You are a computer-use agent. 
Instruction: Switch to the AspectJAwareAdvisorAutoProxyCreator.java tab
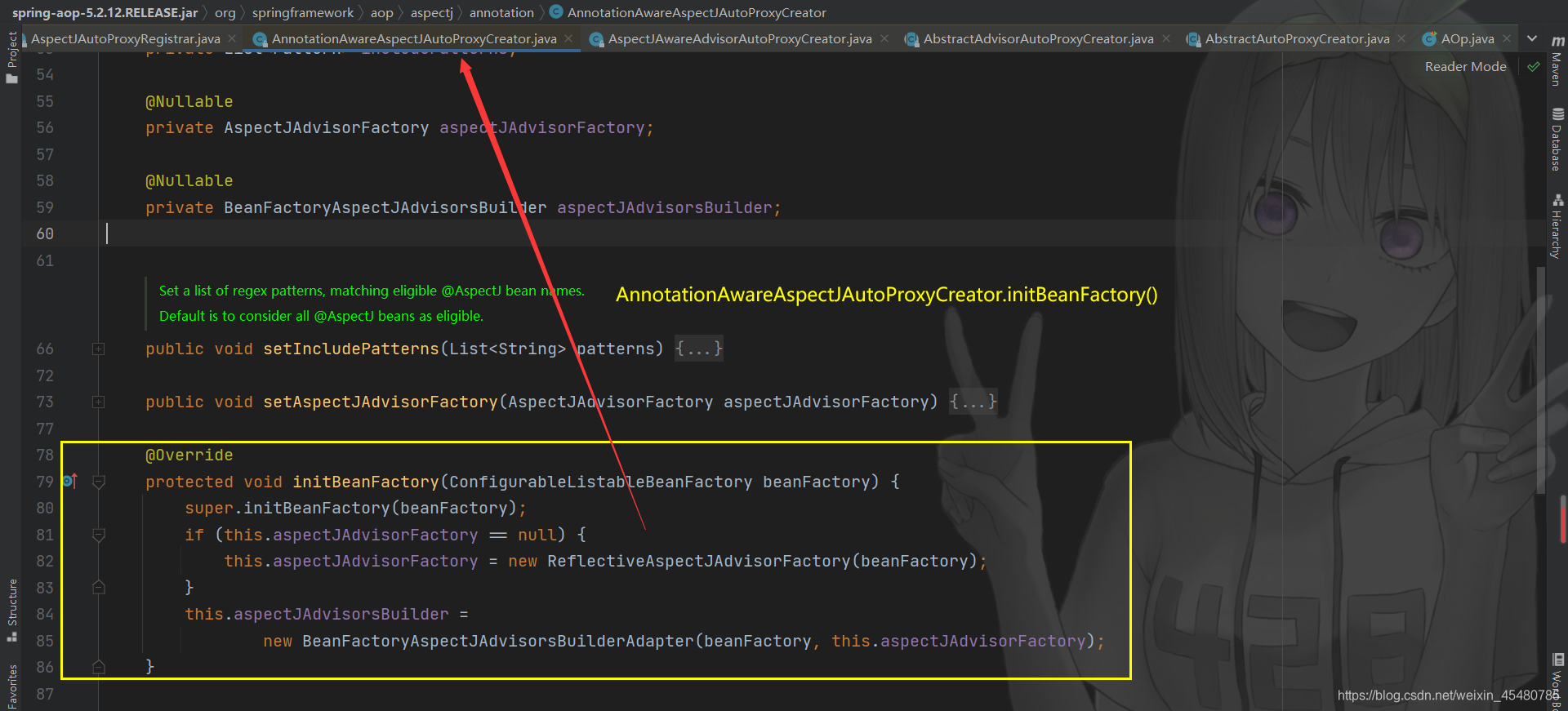740,38
